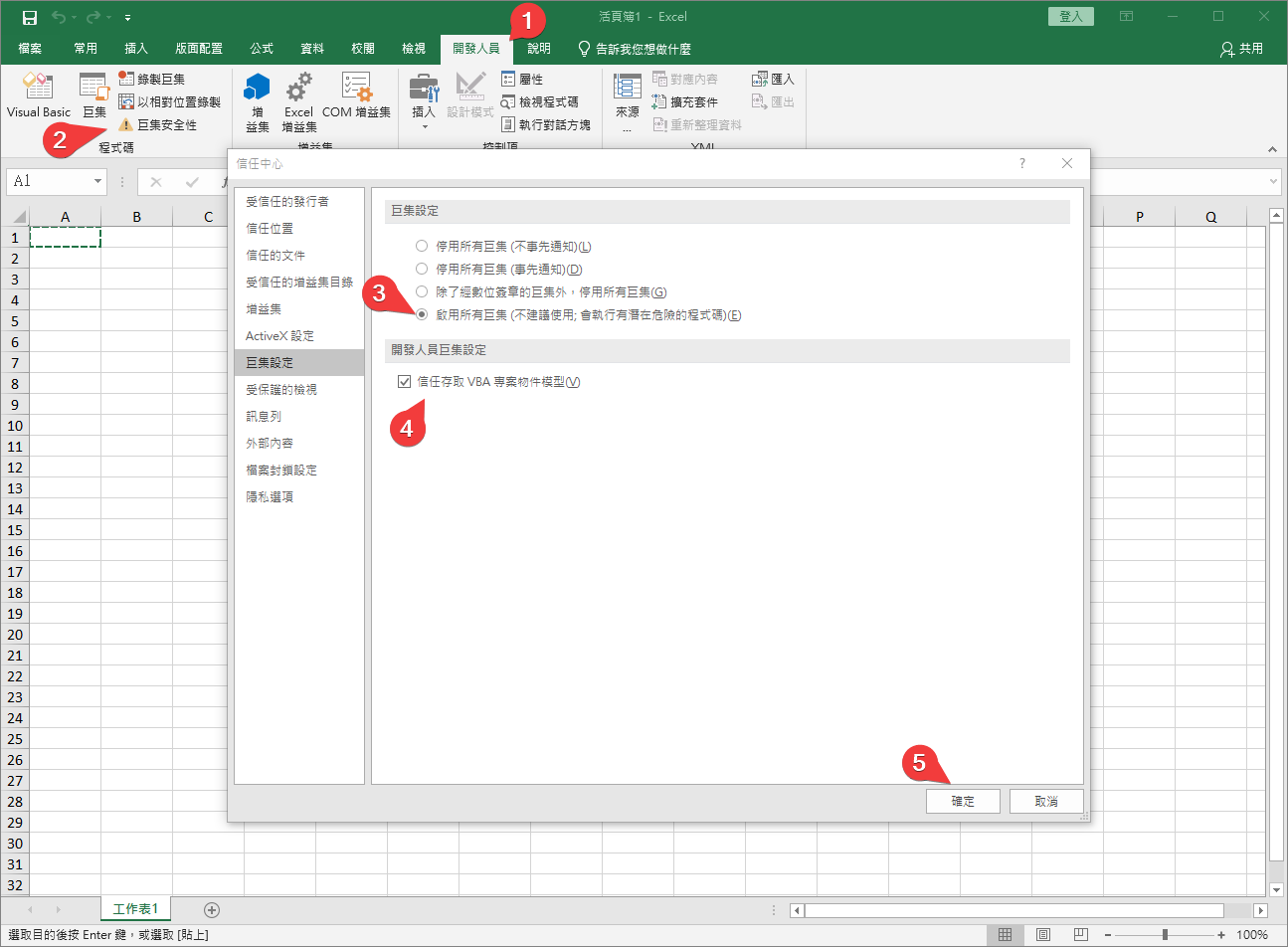Viewport: 1288px width, 947px height.
Task: Expand the Name Box dropdown arrow
Action: [97, 181]
